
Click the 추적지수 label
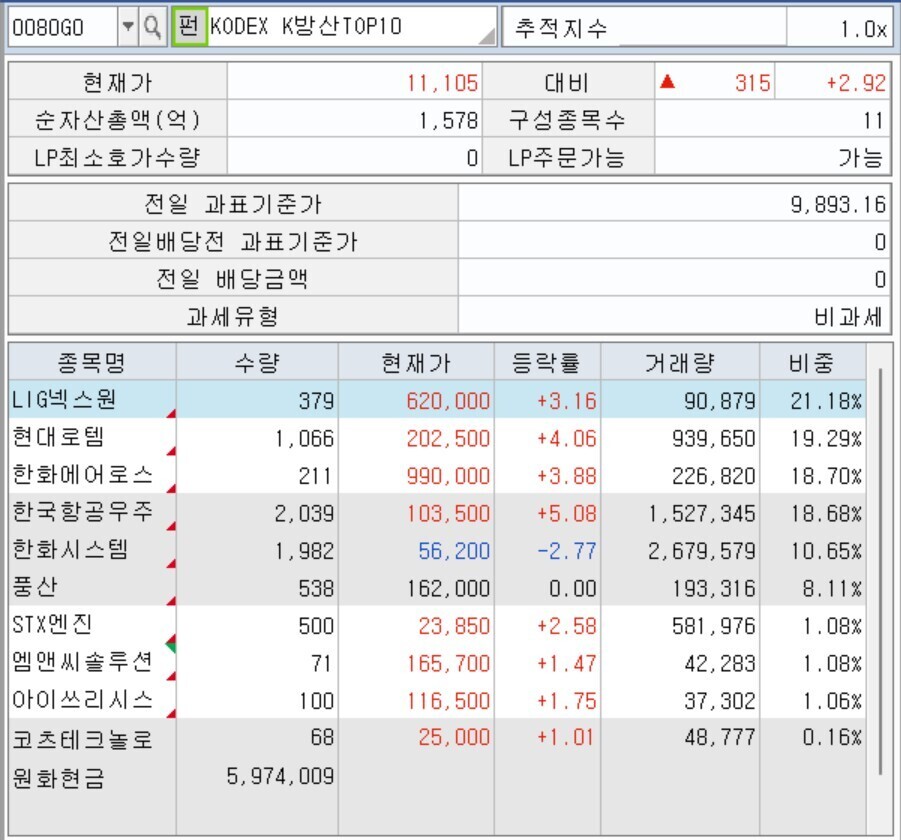[561, 28]
